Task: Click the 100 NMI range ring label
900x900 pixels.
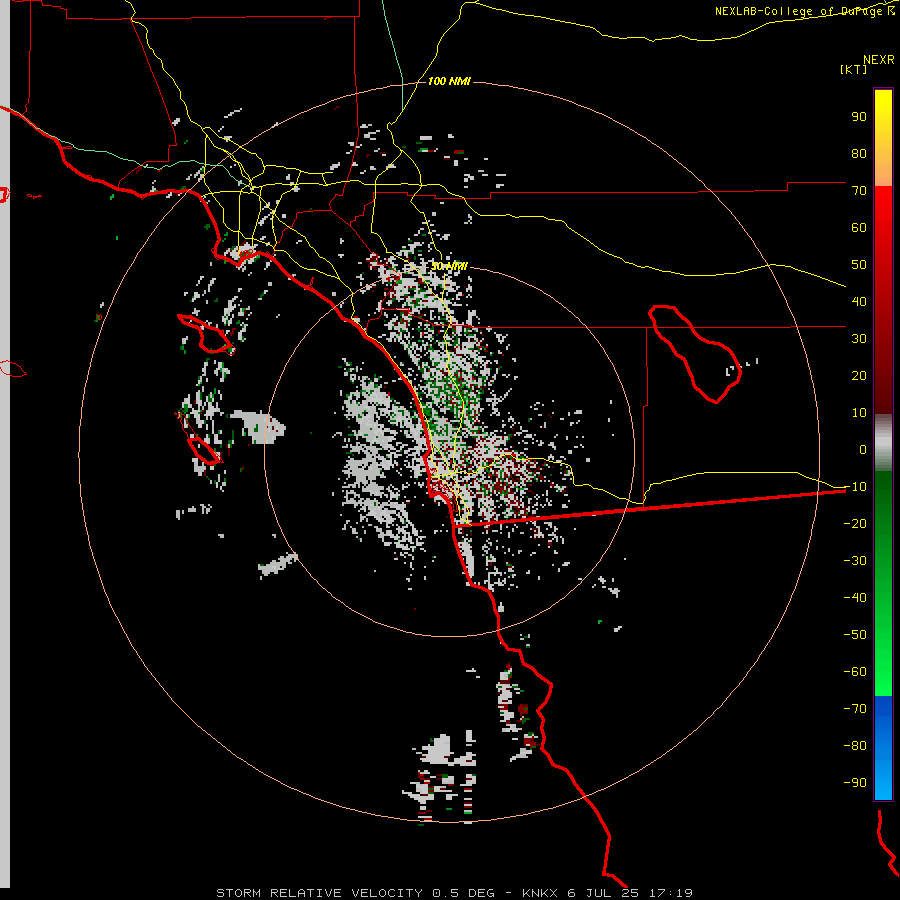Action: pos(449,81)
